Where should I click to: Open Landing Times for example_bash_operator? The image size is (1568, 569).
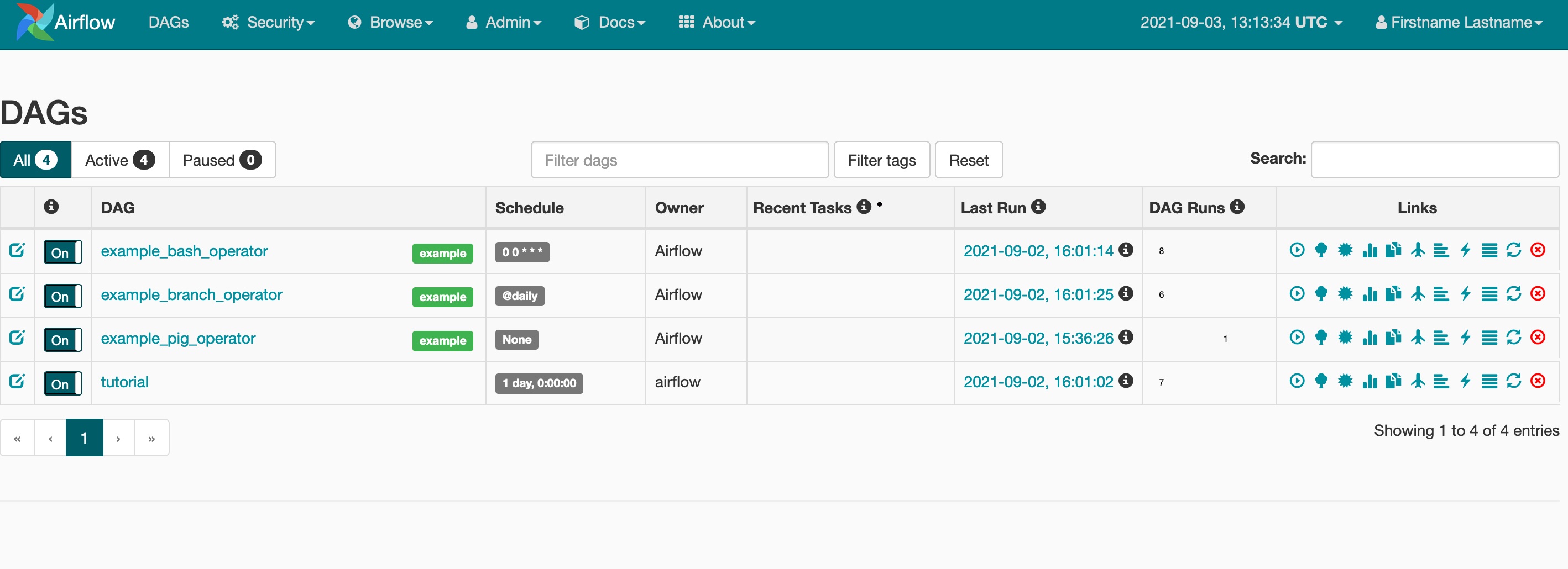(1418, 250)
